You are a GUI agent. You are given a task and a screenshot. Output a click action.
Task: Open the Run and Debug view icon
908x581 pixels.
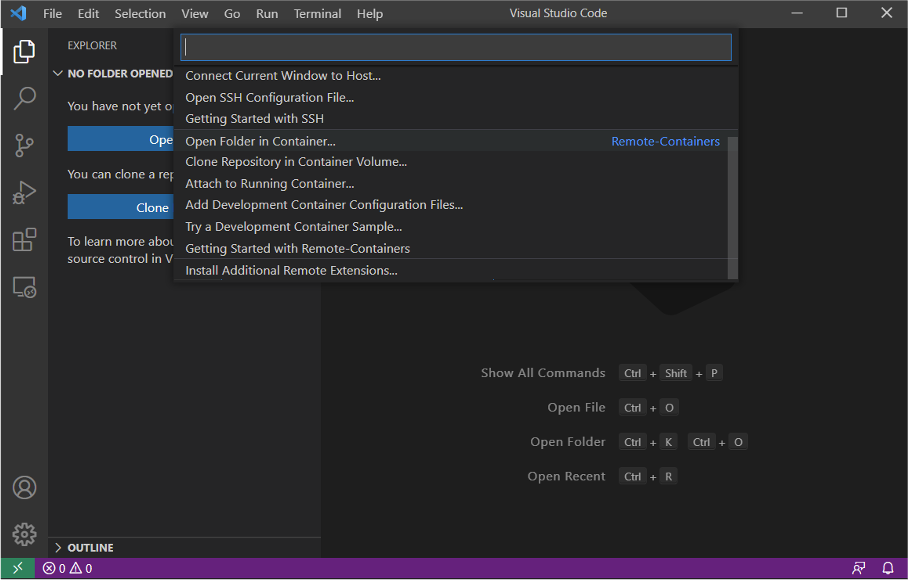click(x=24, y=192)
